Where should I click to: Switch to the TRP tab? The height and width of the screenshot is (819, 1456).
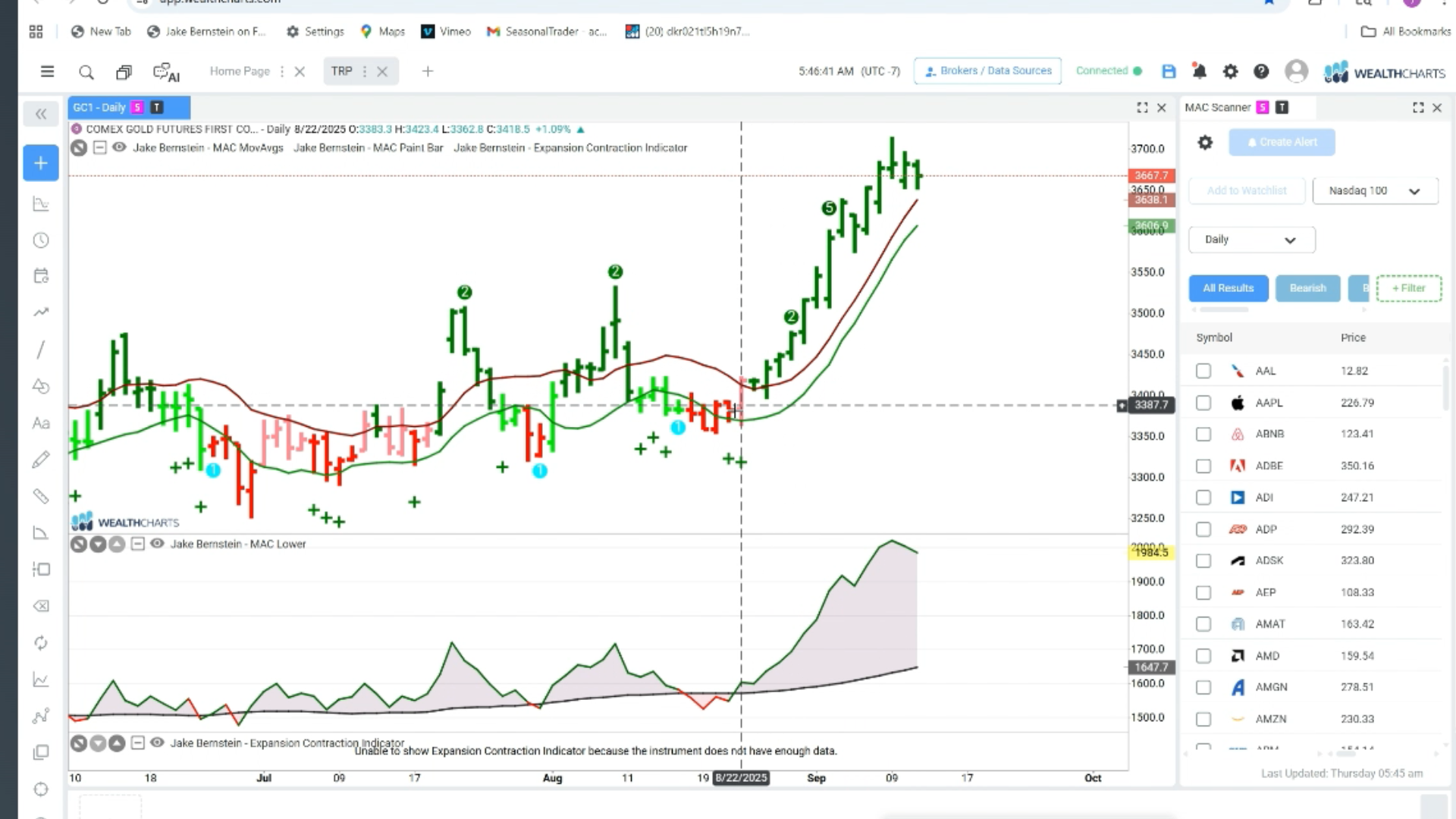(x=341, y=71)
